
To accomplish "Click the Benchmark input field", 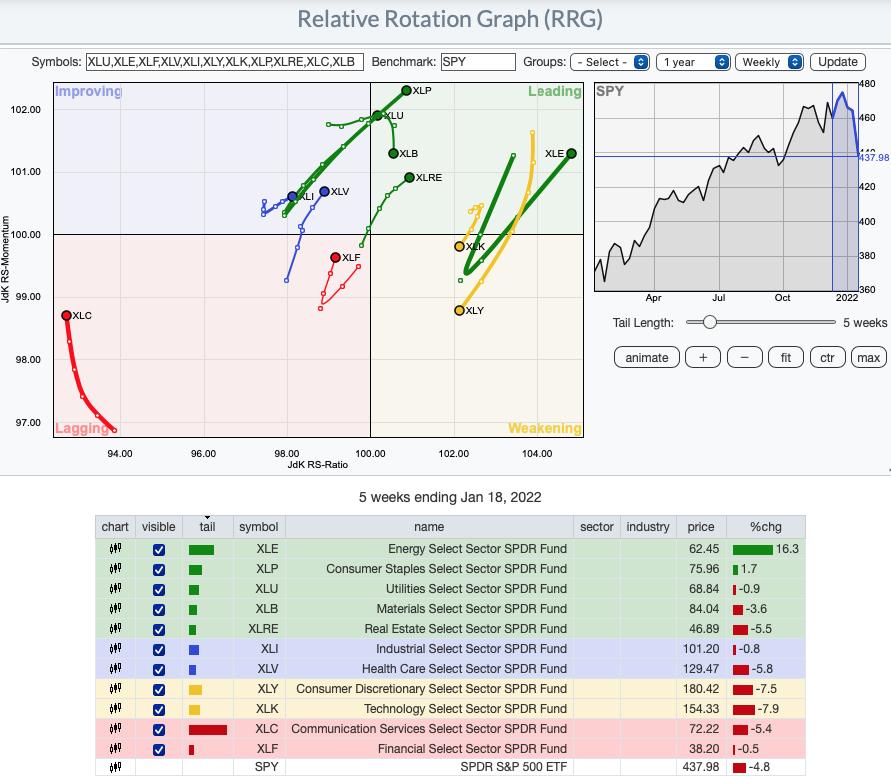I will pyautogui.click(x=477, y=62).
